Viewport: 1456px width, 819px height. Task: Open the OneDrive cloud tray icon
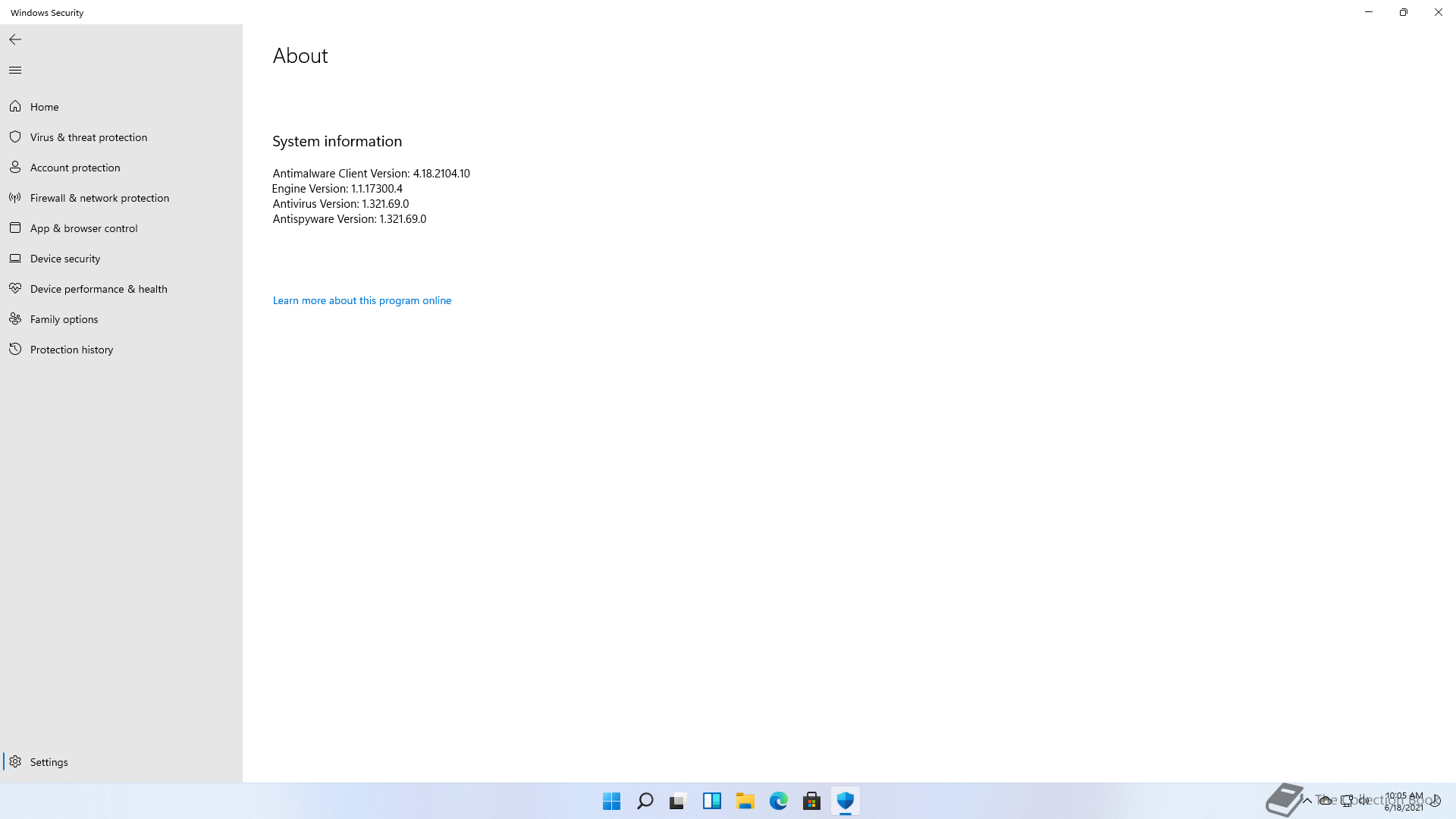point(1326,801)
